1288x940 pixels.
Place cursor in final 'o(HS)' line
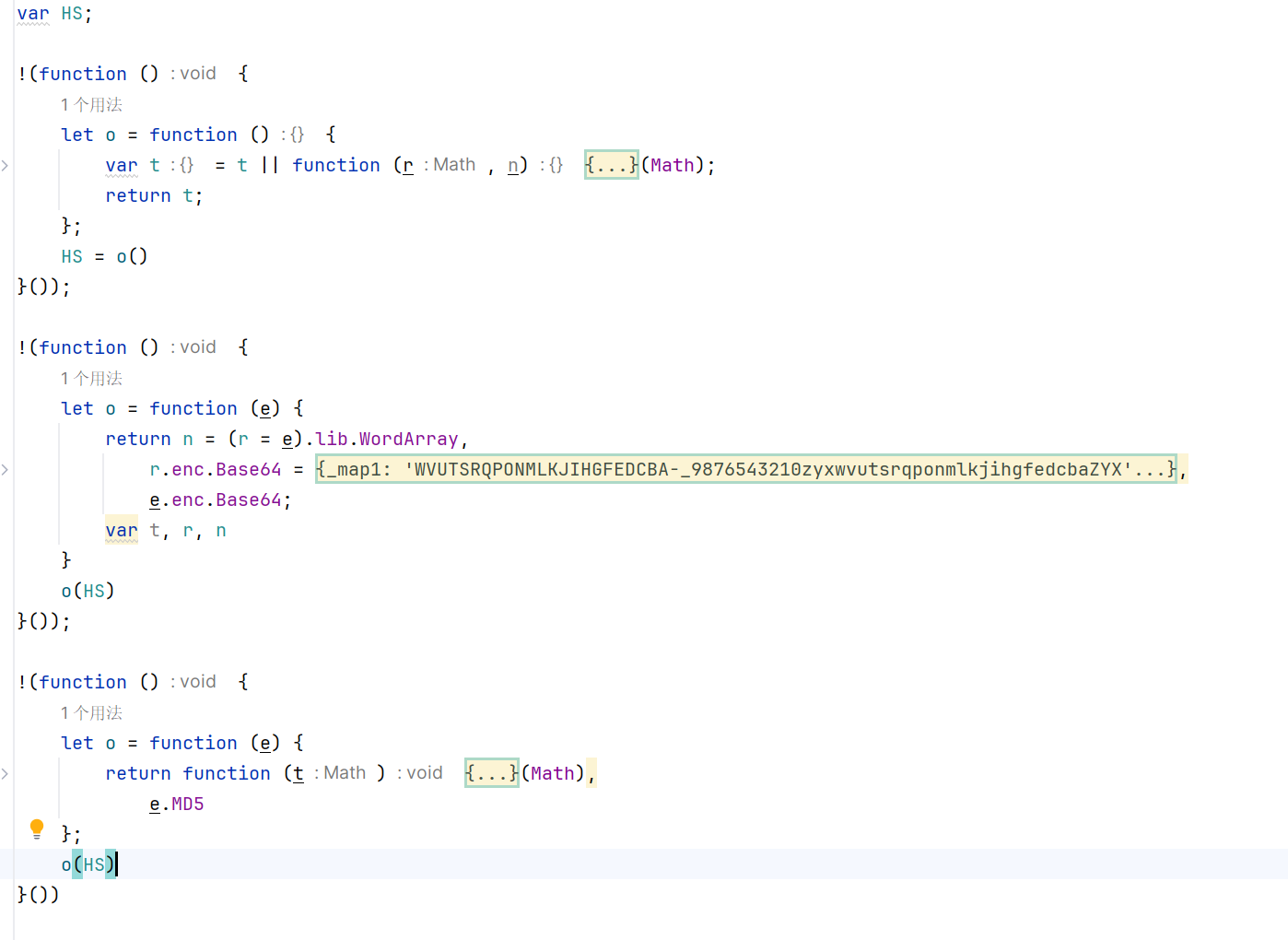coord(88,864)
